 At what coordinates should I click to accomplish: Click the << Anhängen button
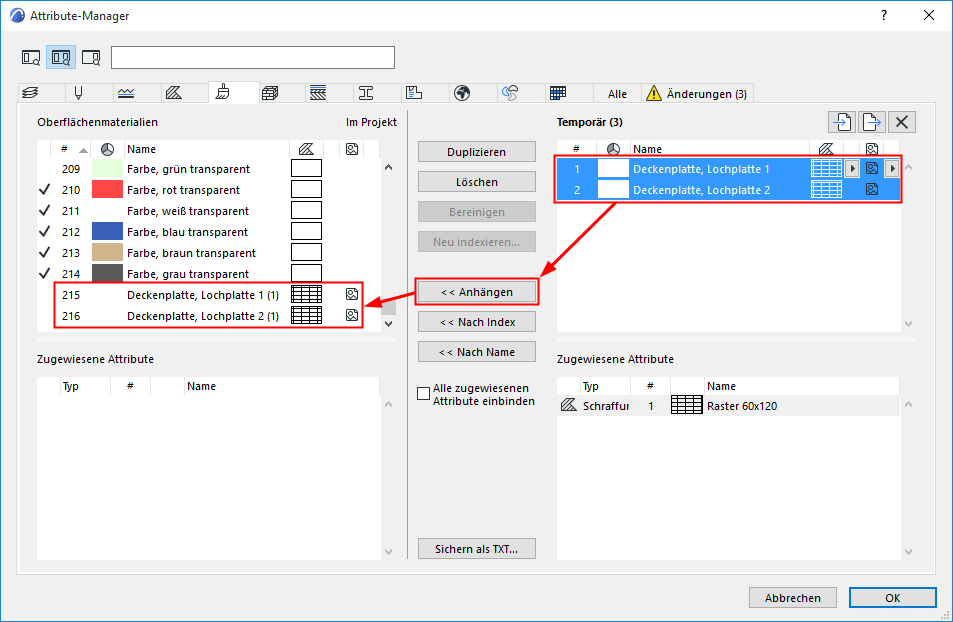[x=476, y=292]
